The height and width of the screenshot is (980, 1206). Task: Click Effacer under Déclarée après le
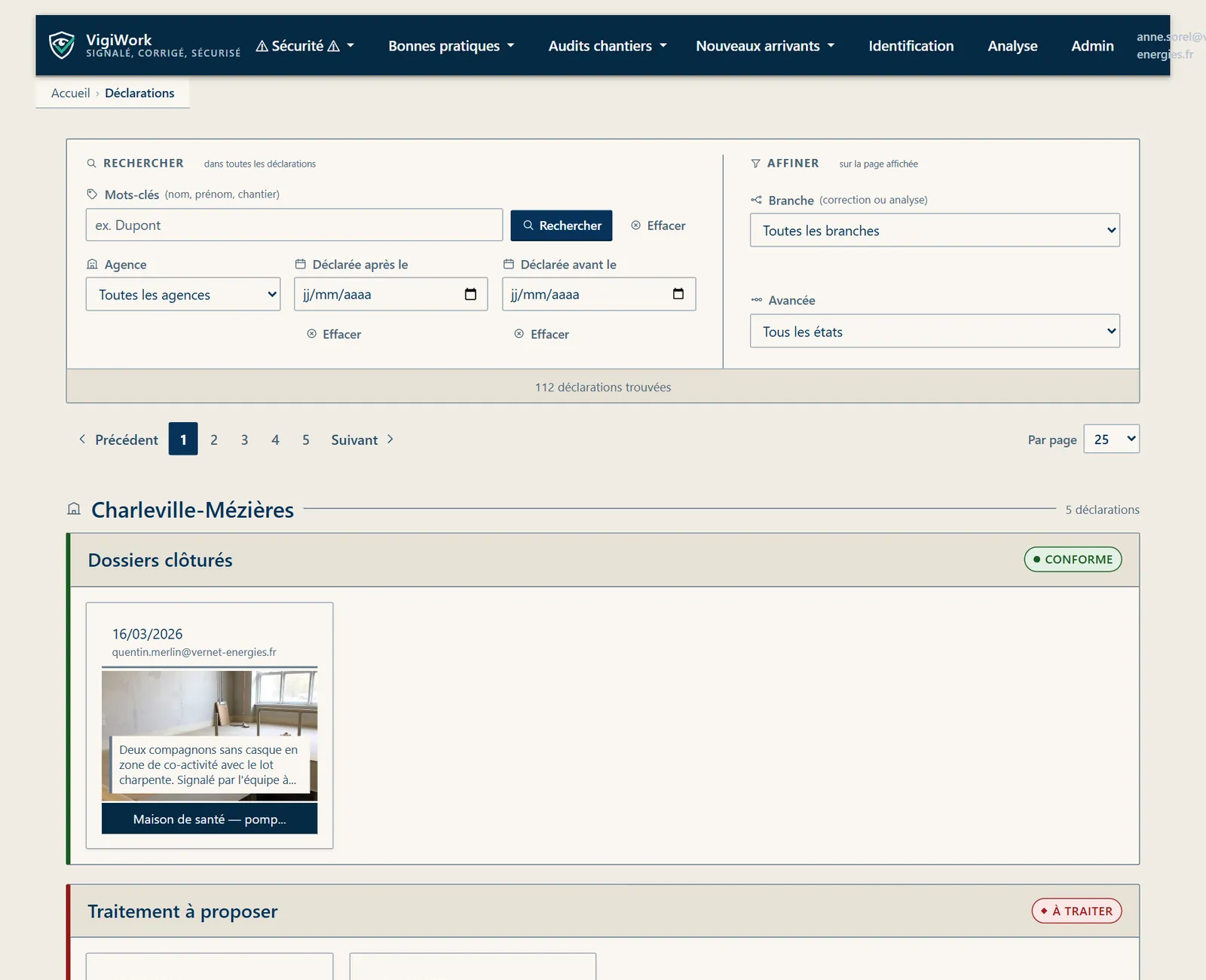(x=334, y=334)
